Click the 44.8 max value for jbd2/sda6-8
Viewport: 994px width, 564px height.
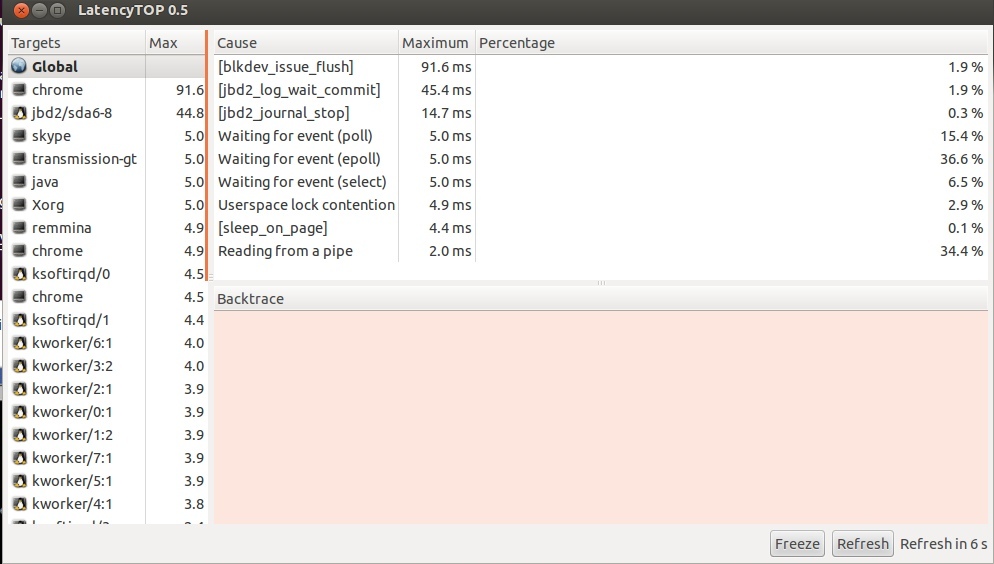[190, 113]
